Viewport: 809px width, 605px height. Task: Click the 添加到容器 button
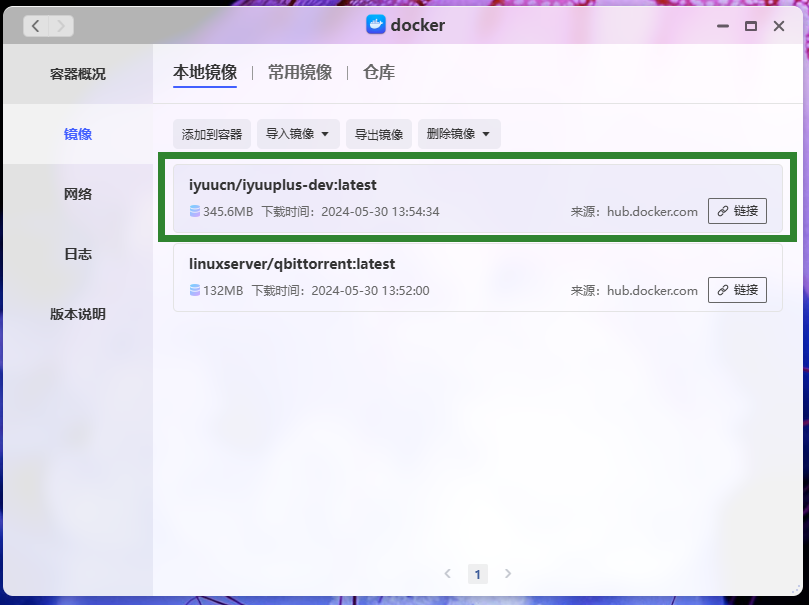click(212, 134)
